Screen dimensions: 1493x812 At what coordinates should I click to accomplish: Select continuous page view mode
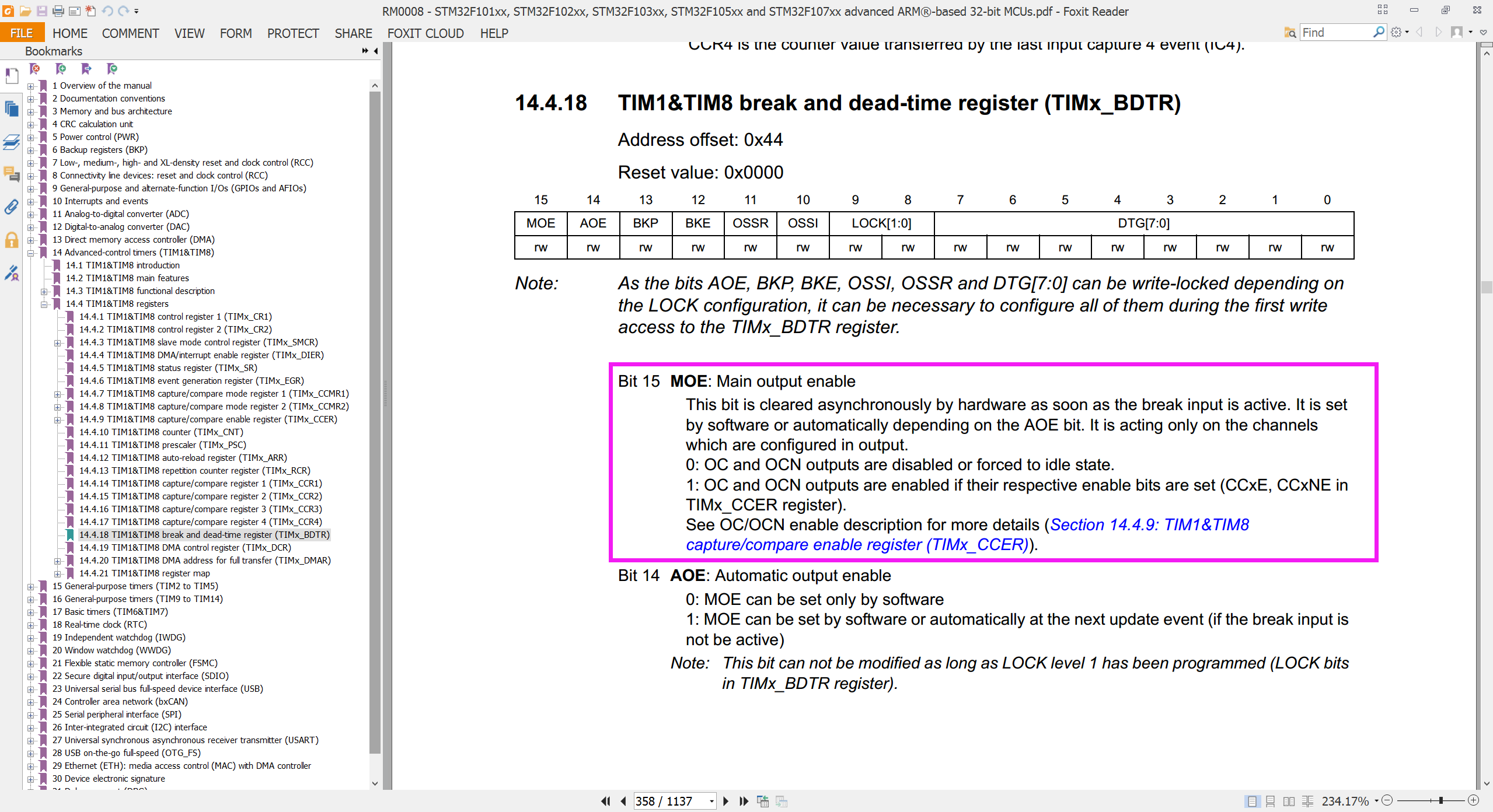pyautogui.click(x=1271, y=801)
